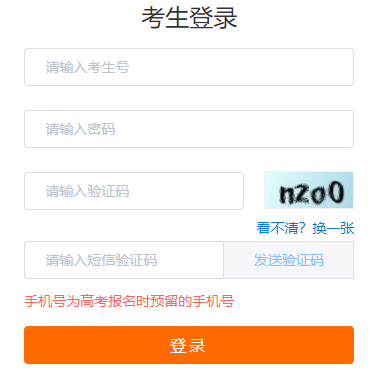Click the 换一张 link to change captcha
Viewport: 379px width, 370px height.
click(x=333, y=228)
